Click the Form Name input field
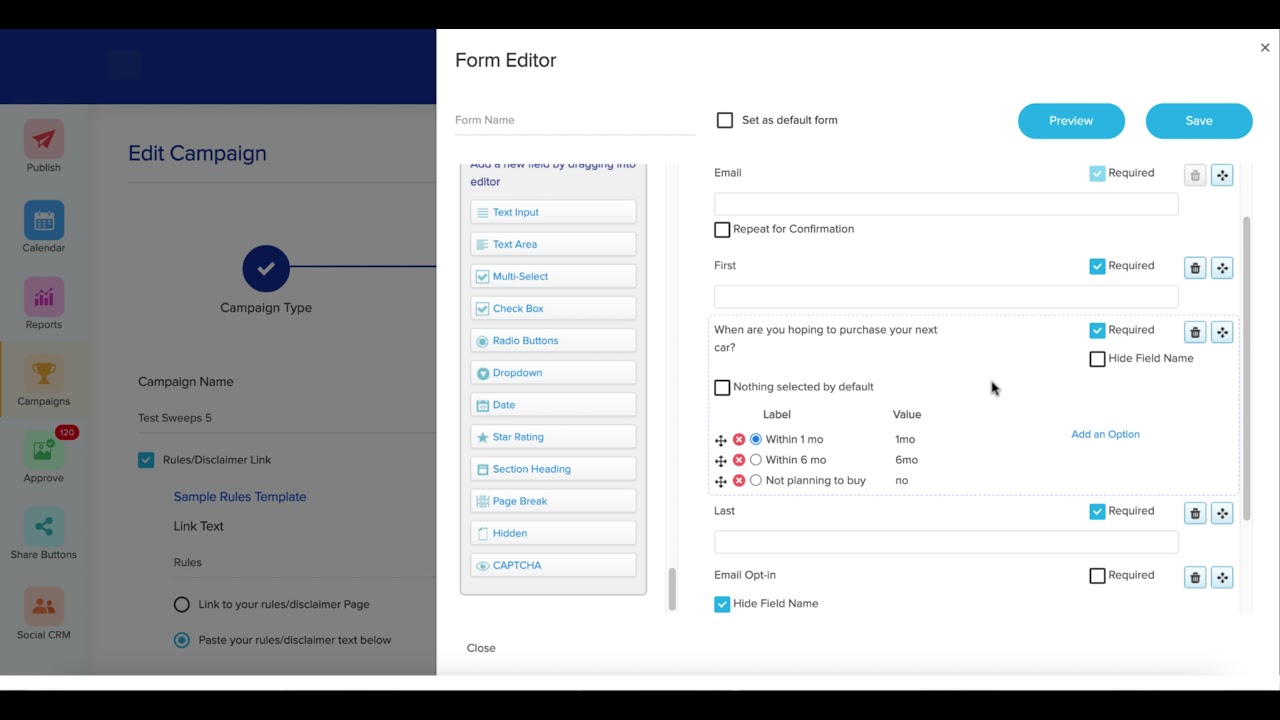The height and width of the screenshot is (720, 1280). click(575, 120)
